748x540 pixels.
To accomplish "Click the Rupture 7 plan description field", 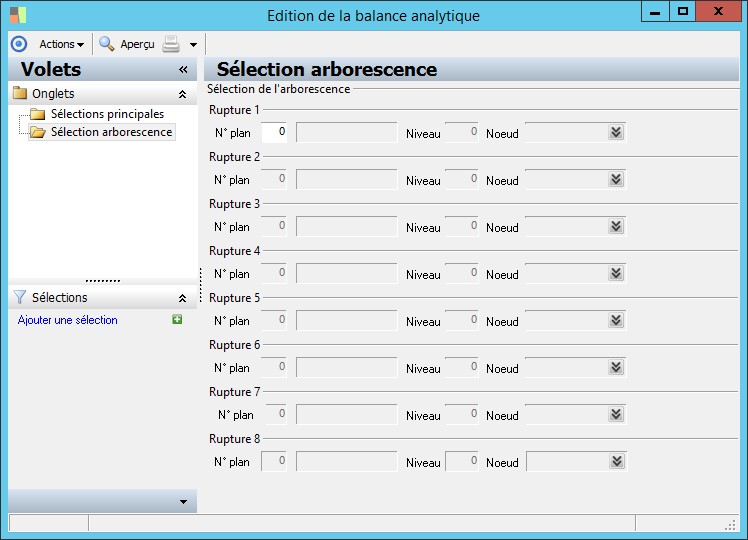I will click(x=346, y=414).
